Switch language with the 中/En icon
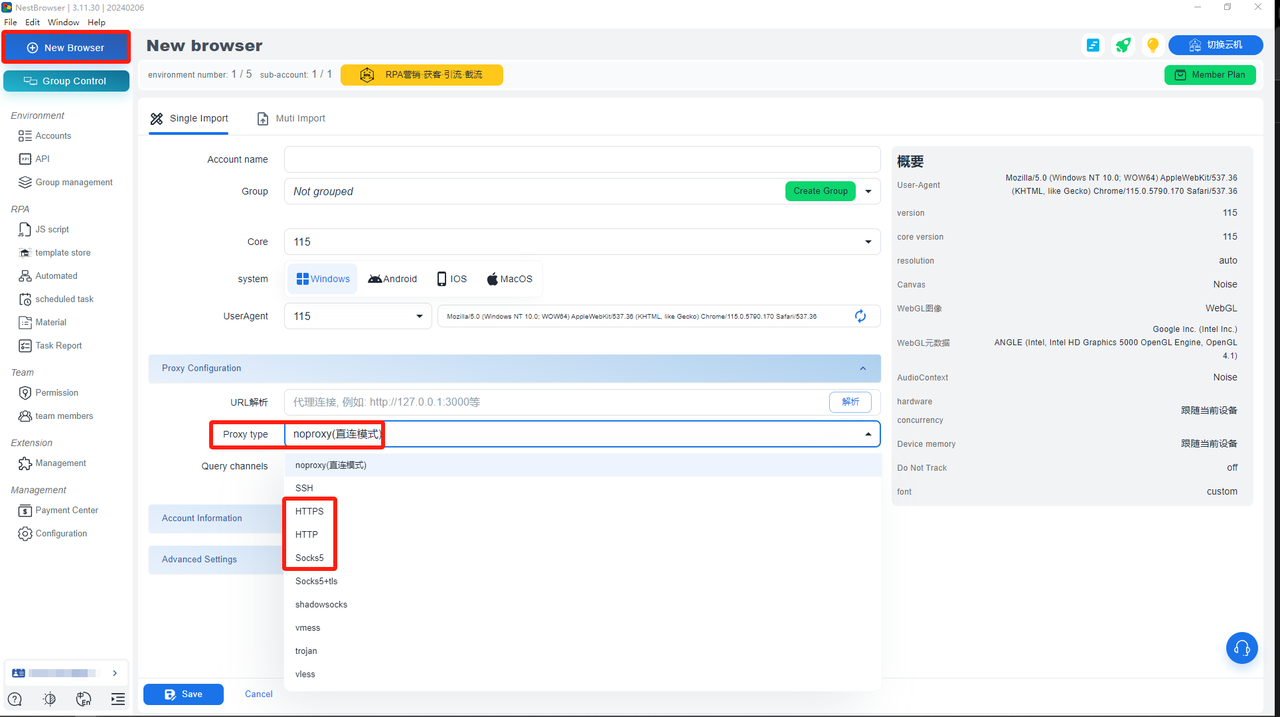1280x717 pixels. [x=84, y=700]
